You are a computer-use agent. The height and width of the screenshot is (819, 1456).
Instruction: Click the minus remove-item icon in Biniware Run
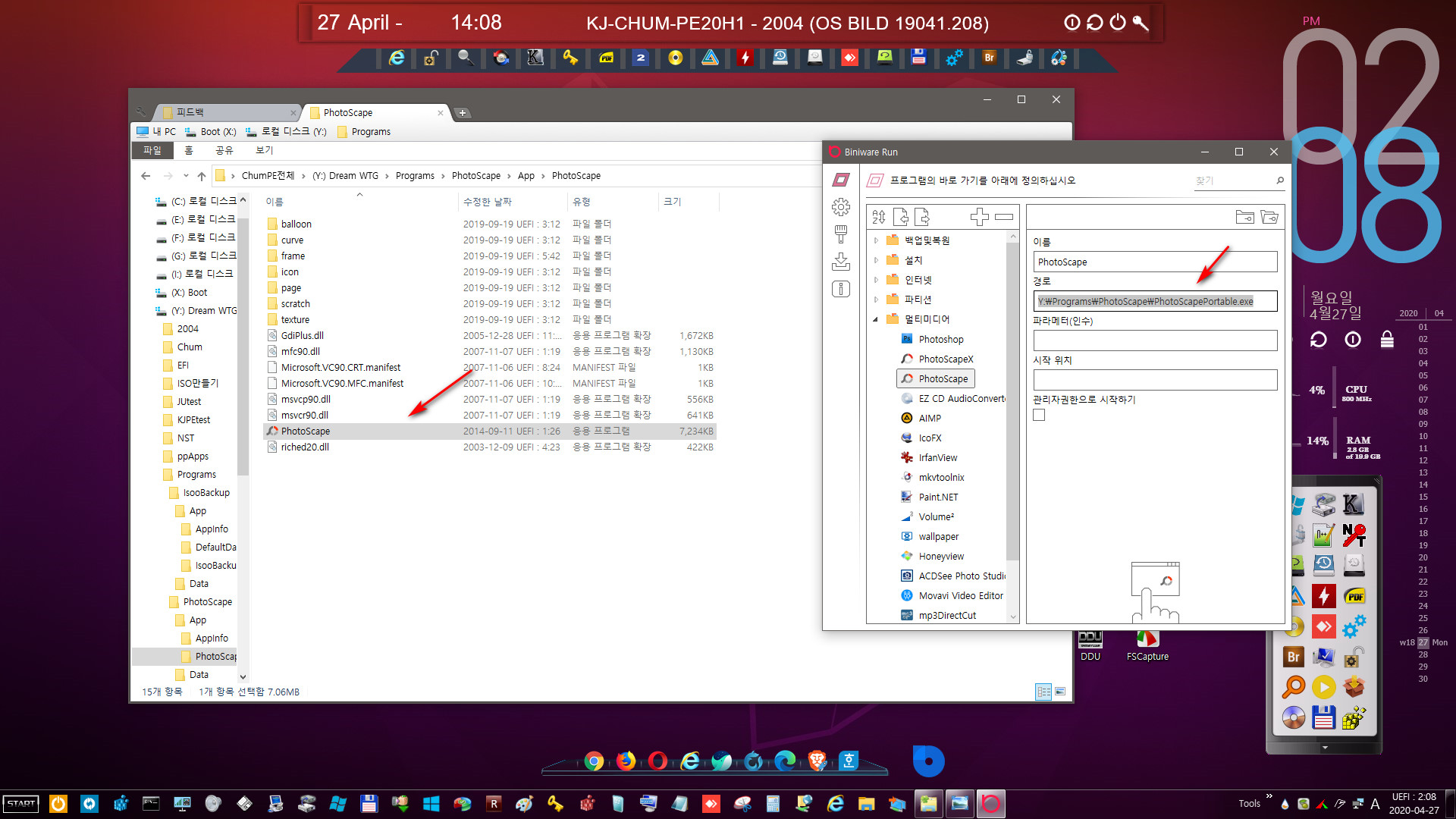click(x=1004, y=217)
